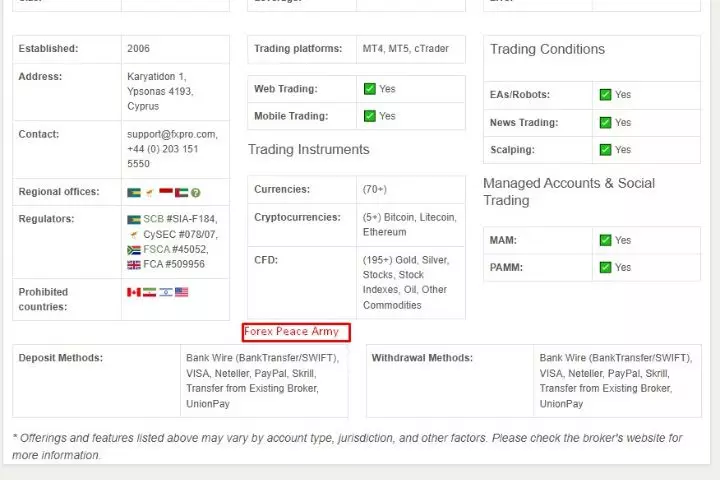
Task: Click the Bahamas flag beside SCB regulator
Action: point(134,220)
